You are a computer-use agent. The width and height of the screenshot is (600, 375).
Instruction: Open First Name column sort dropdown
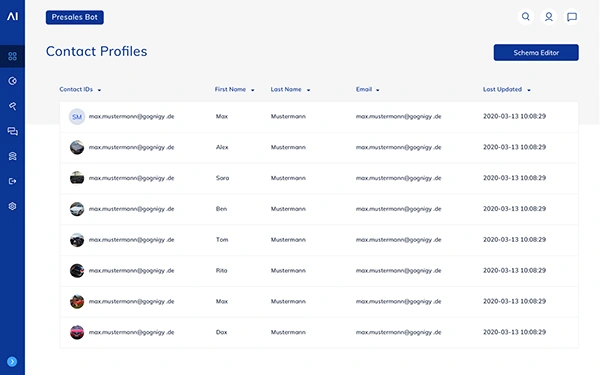click(x=253, y=90)
